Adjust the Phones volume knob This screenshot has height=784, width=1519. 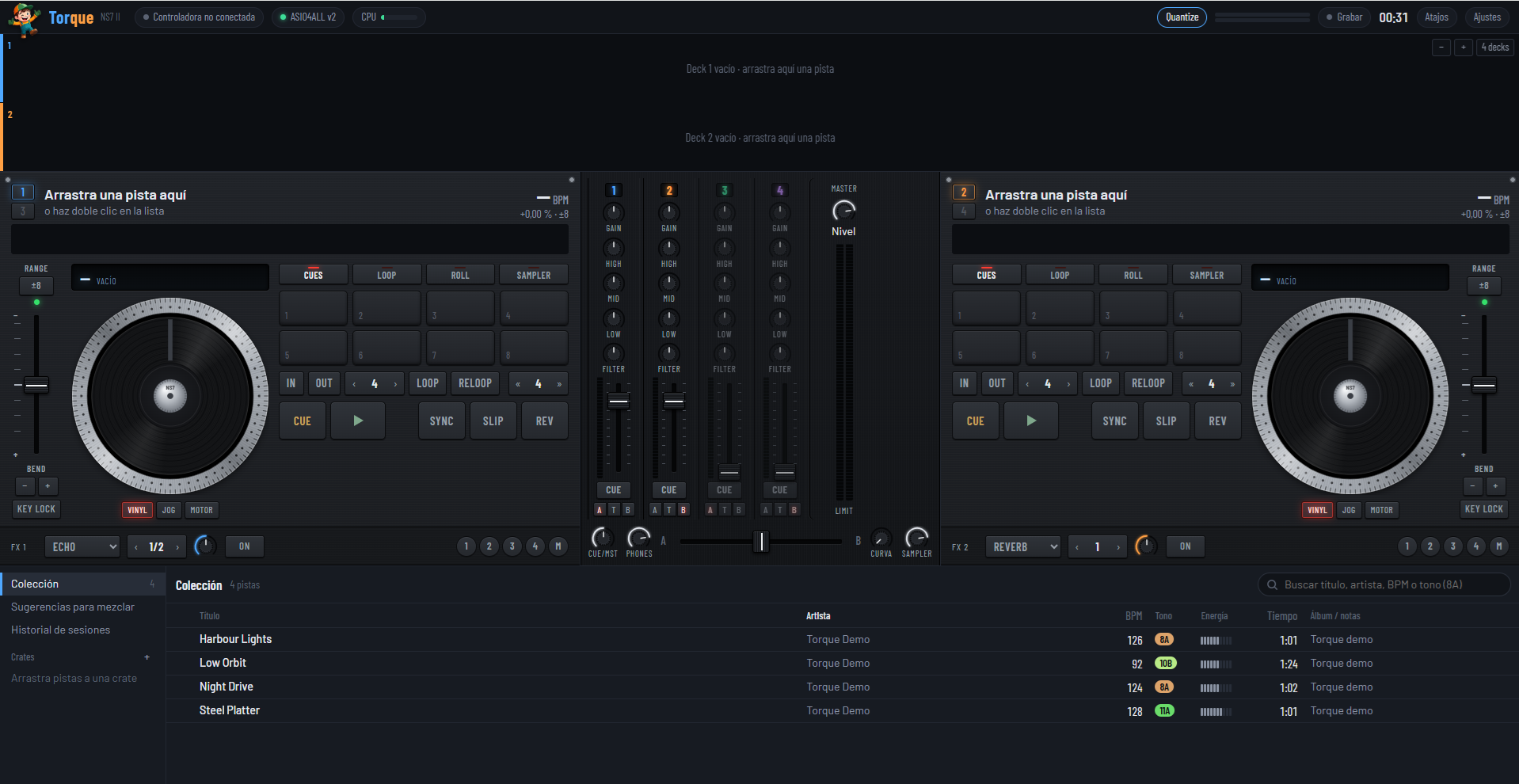pos(639,538)
